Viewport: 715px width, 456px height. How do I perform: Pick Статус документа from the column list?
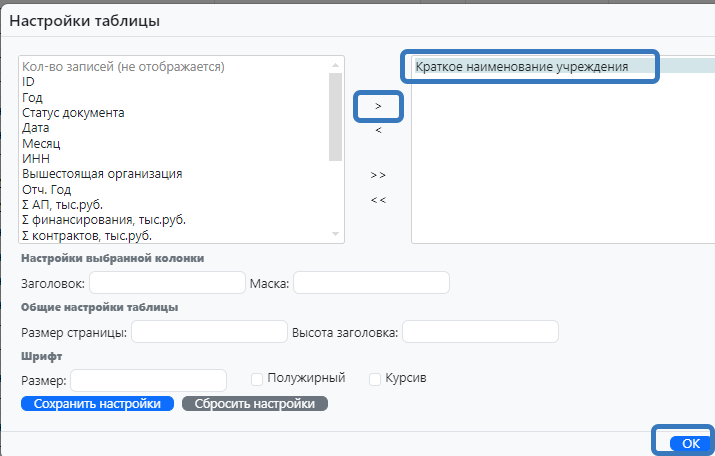pyautogui.click(x=73, y=113)
